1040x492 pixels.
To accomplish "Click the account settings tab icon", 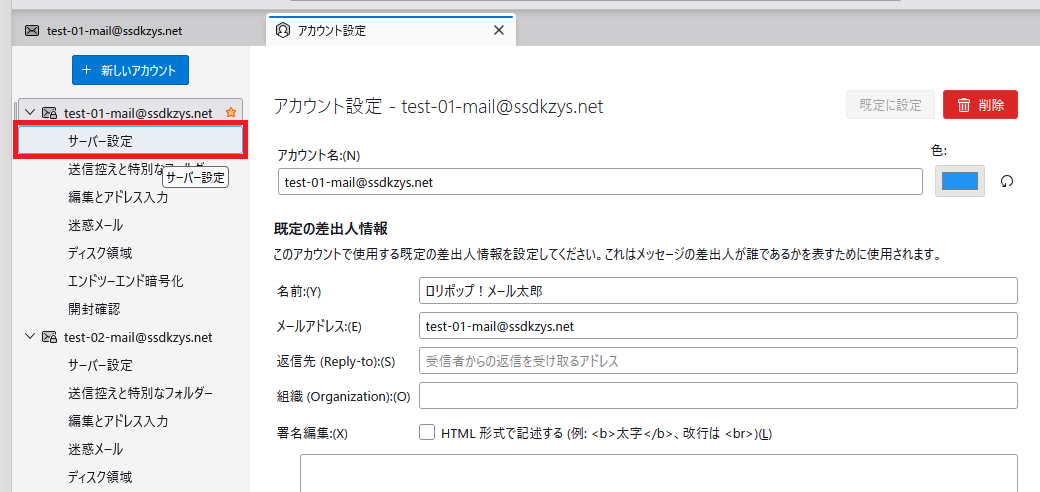I will pyautogui.click(x=283, y=31).
